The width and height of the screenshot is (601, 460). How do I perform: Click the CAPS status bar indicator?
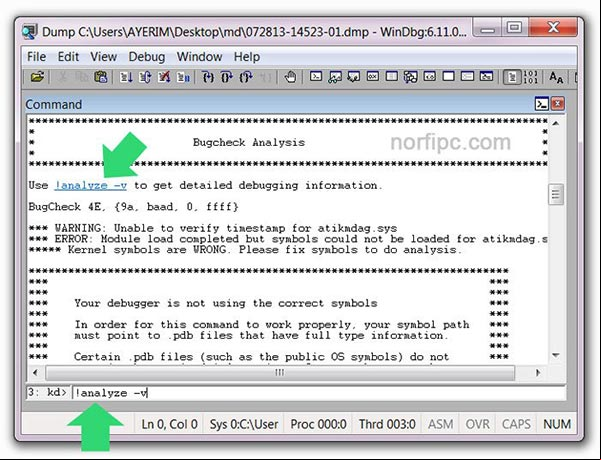(516, 424)
